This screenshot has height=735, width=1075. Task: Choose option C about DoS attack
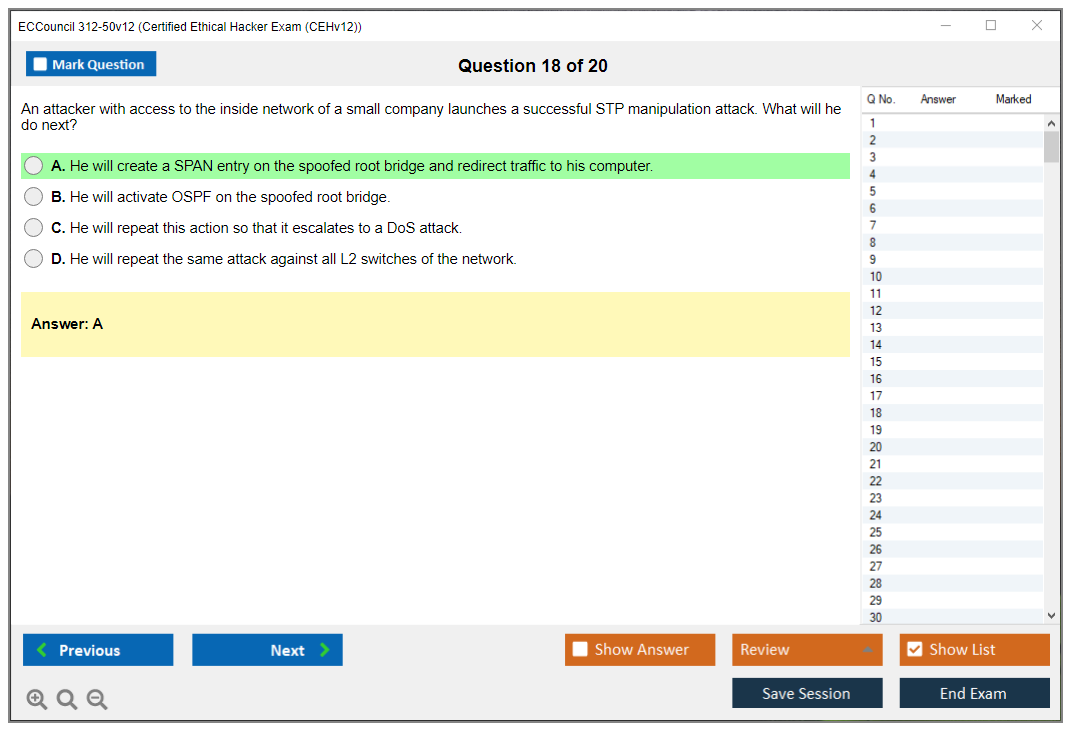(x=34, y=228)
